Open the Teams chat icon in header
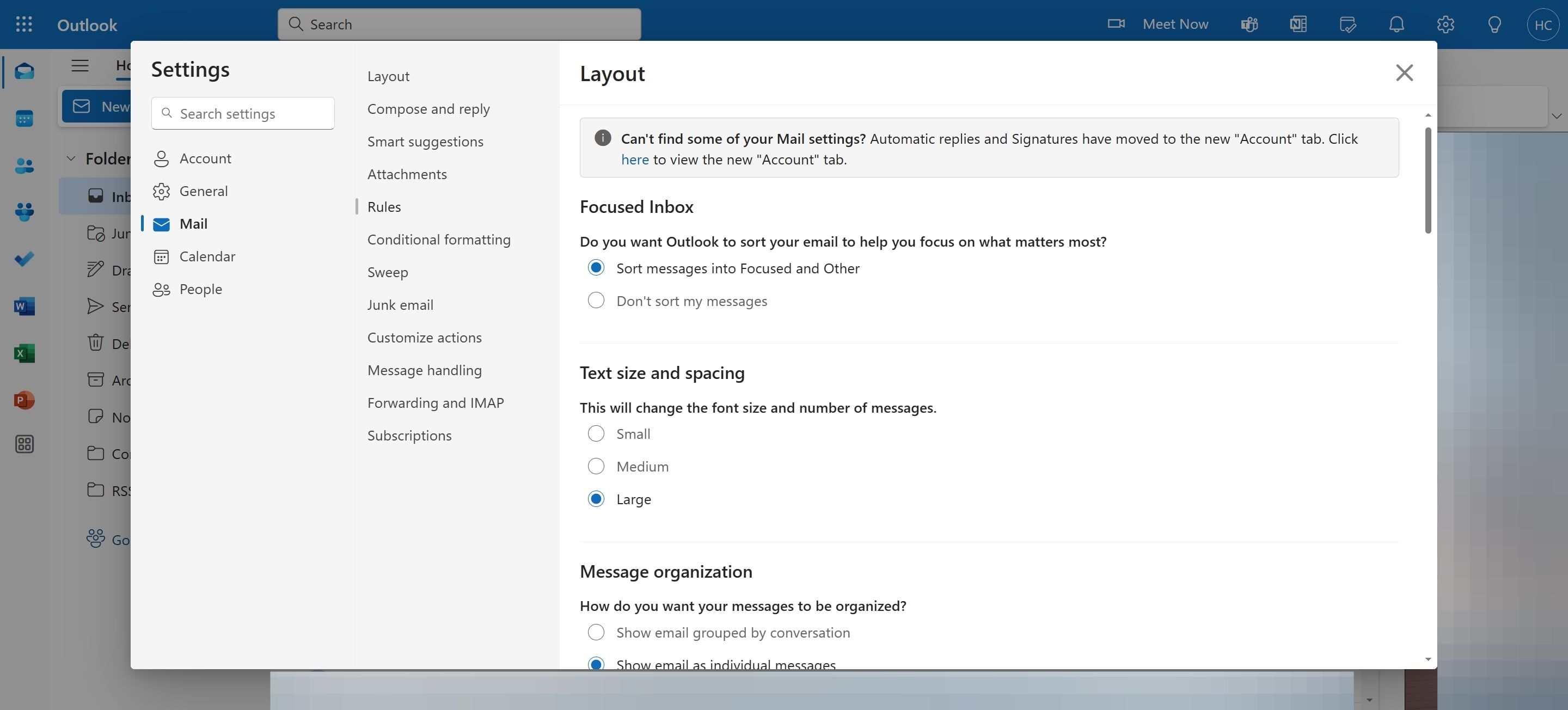 [x=1249, y=25]
